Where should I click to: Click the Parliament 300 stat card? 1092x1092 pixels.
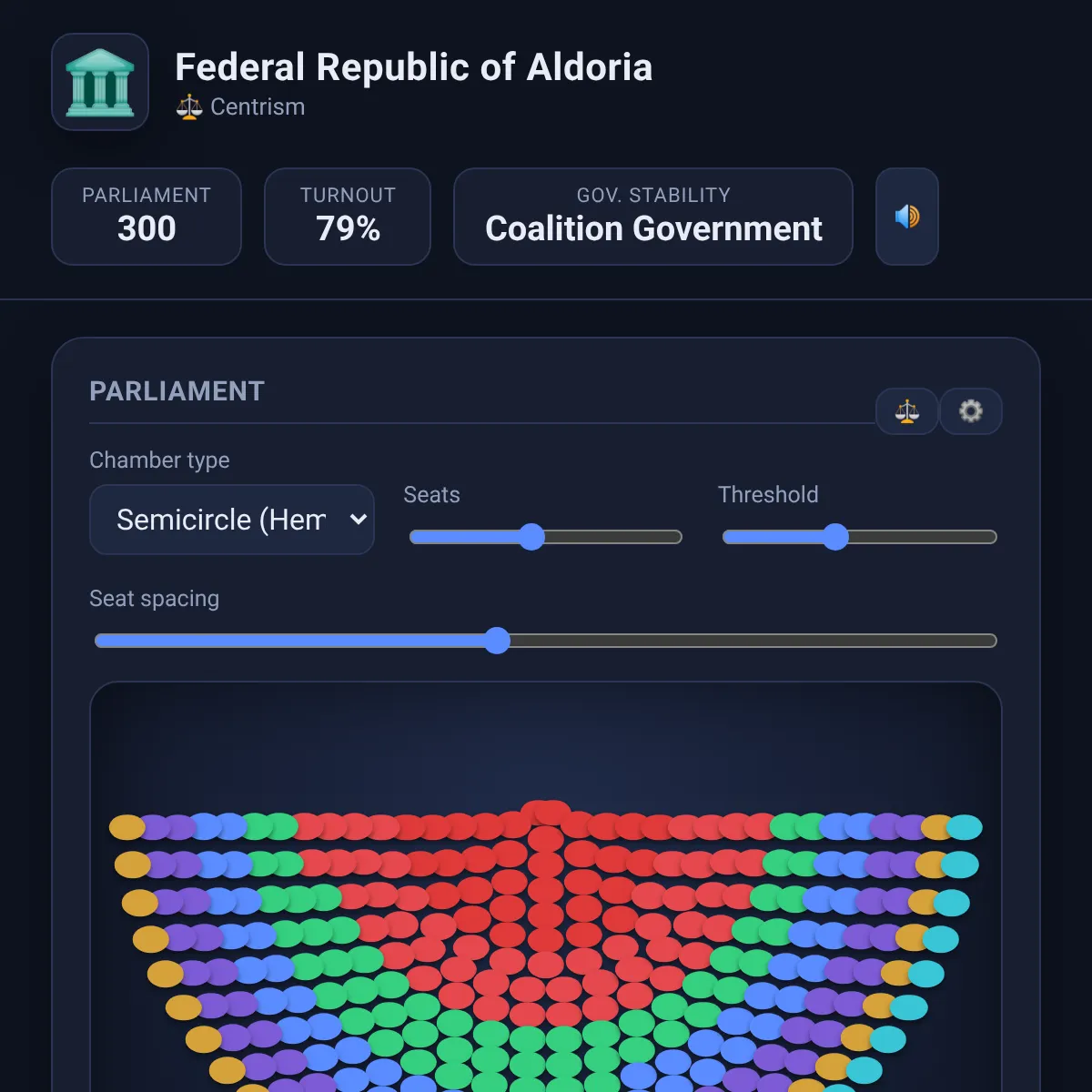pos(147,217)
